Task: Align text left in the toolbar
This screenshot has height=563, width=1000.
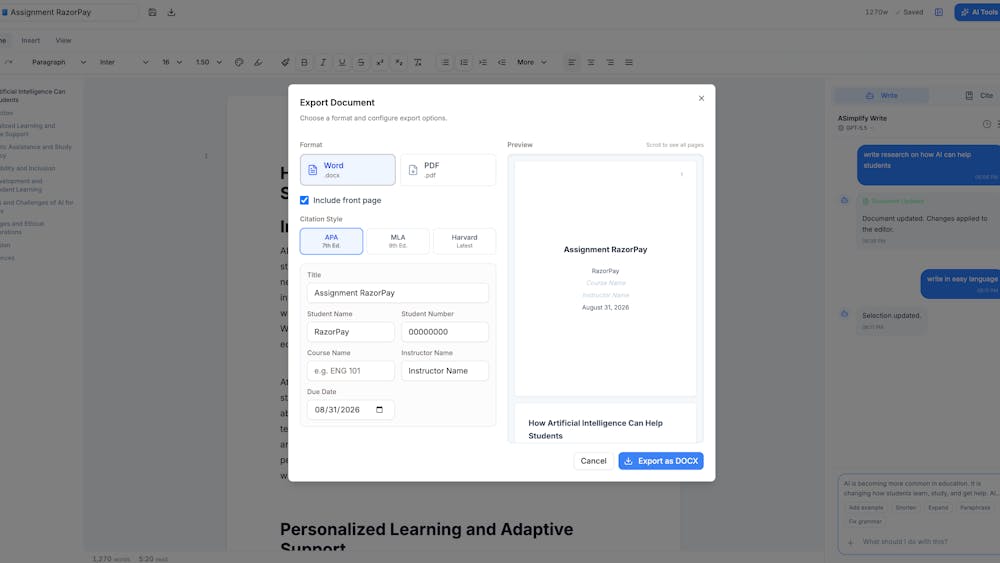Action: click(572, 62)
